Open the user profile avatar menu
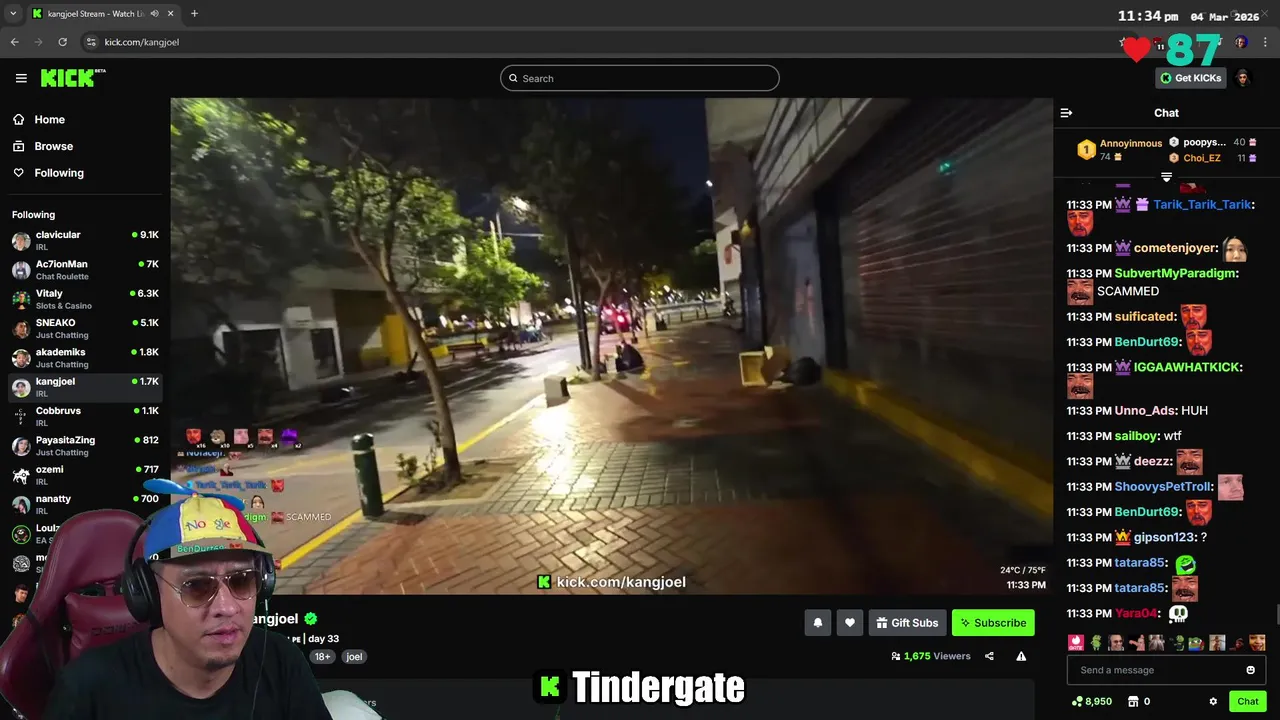 click(x=1243, y=78)
